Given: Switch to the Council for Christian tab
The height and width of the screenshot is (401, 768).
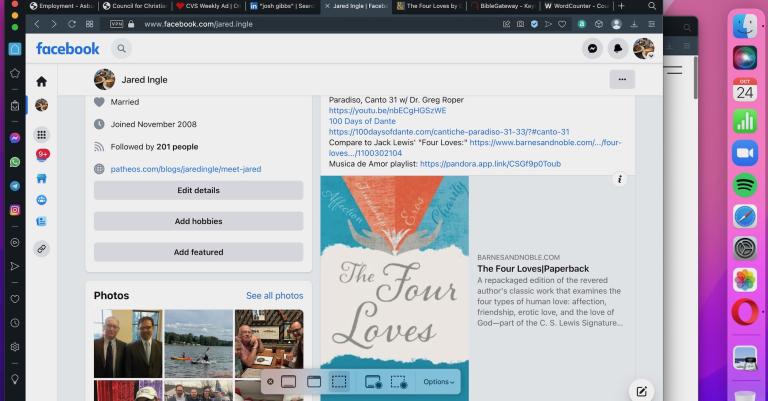Looking at the screenshot, I should [135, 6].
